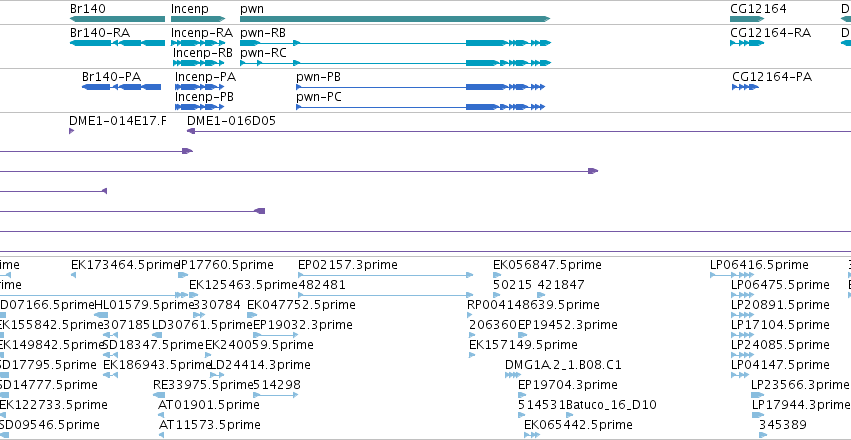The image size is (851, 440).
Task: Select the DMG1A.2_1.B08.C1 feature
Action: tap(513, 375)
